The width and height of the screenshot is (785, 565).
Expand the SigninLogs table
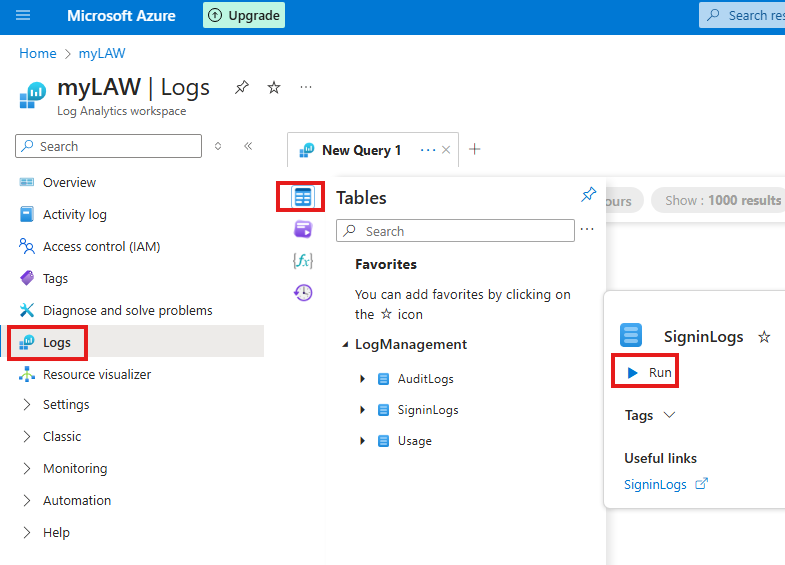pos(362,410)
